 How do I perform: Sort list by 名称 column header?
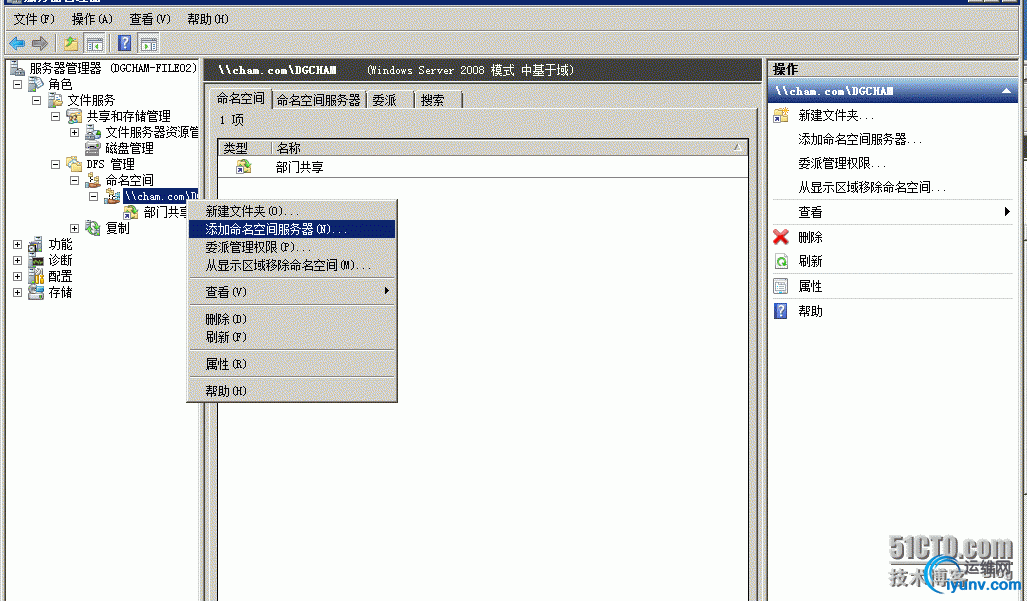point(509,148)
